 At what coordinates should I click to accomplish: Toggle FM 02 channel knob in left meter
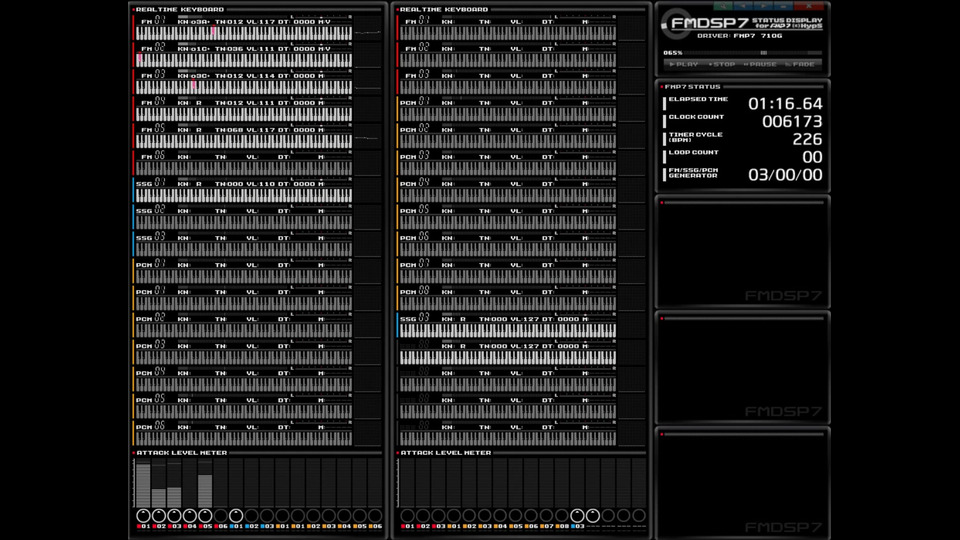158,516
